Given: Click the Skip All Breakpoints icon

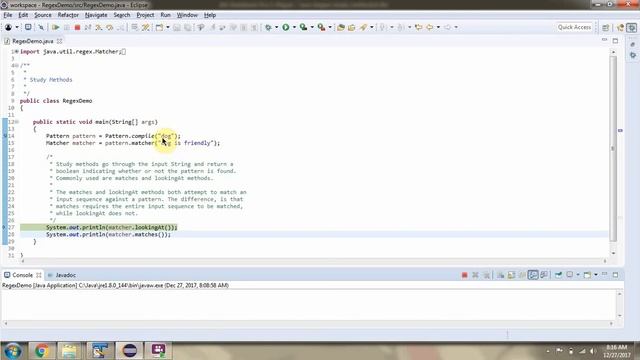Looking at the screenshot, I should pyautogui.click(x=41, y=27).
